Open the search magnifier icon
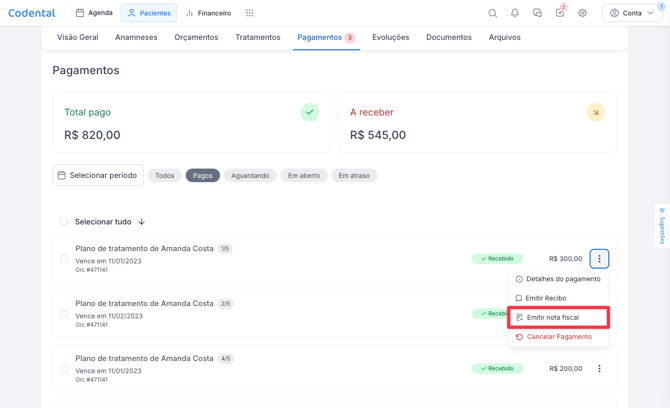 pos(492,13)
